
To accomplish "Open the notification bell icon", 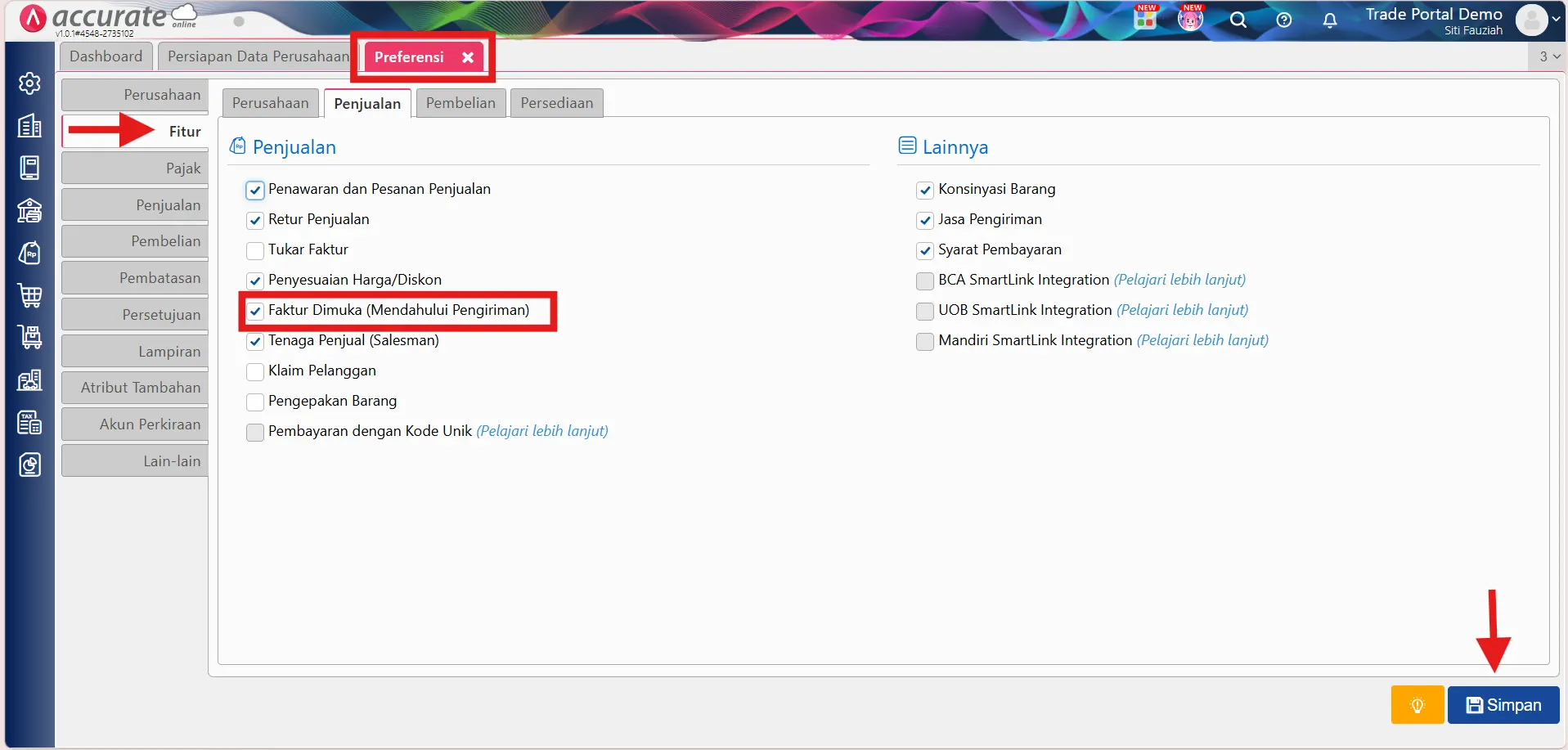I will coord(1330,20).
